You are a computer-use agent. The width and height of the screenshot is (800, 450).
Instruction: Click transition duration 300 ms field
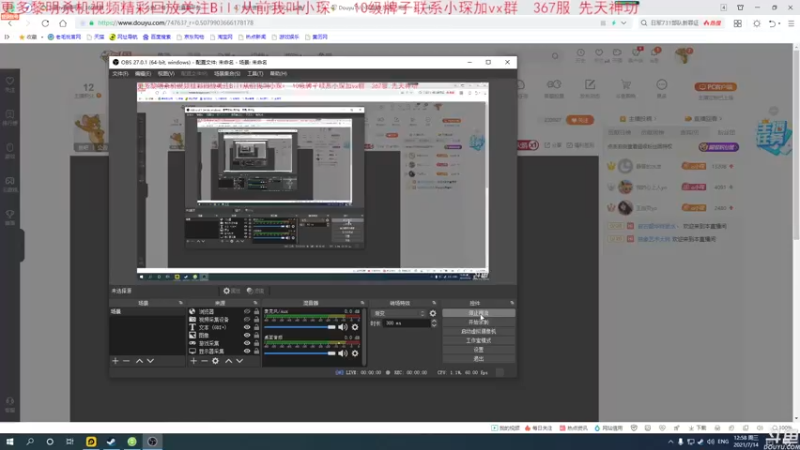(407, 323)
